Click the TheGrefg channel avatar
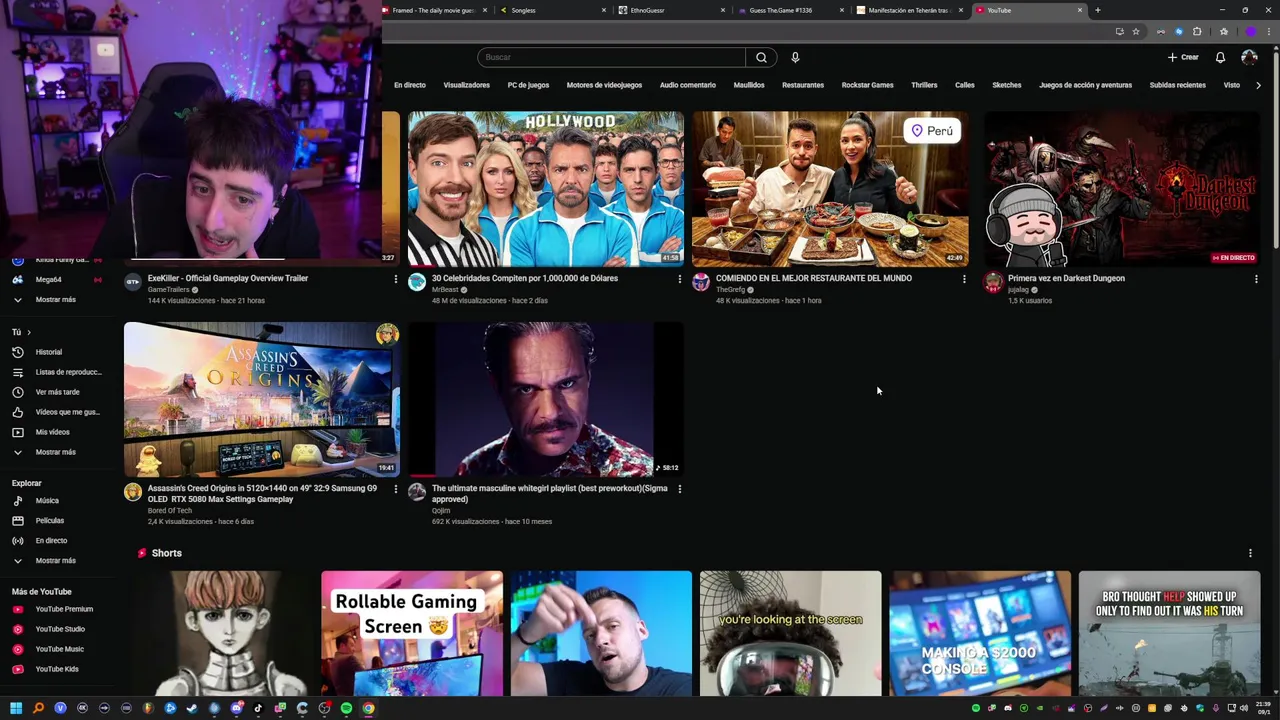 tap(701, 282)
